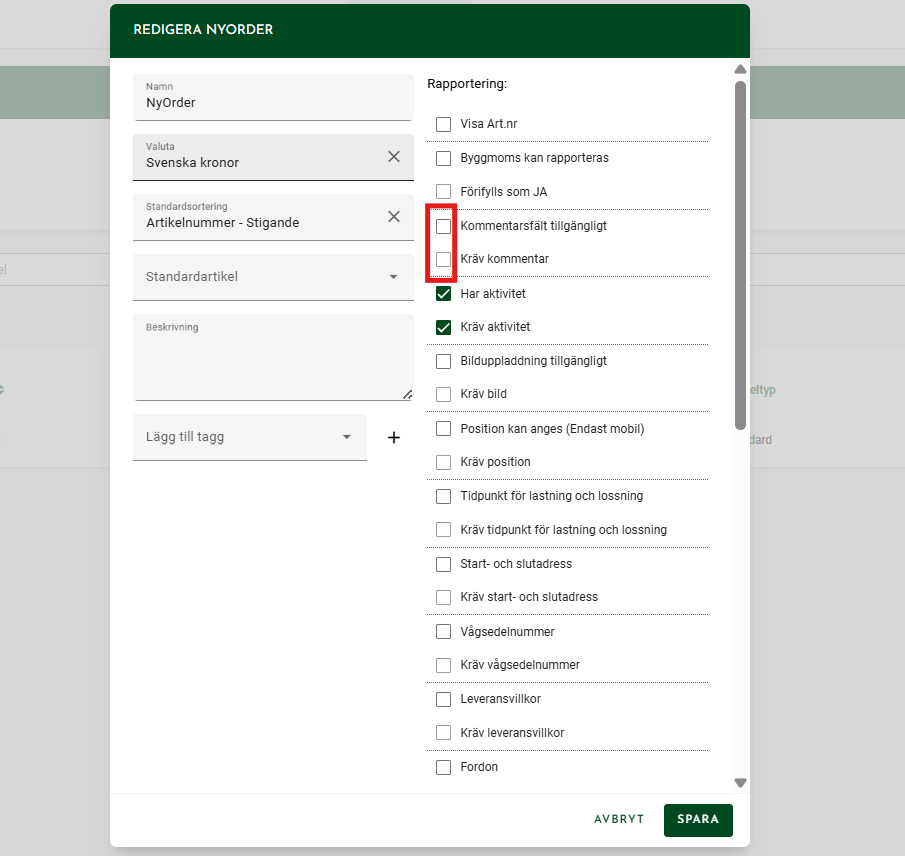The image size is (905, 856).
Task: Clear the Standardsortering field with its X icon
Action: pyautogui.click(x=394, y=216)
